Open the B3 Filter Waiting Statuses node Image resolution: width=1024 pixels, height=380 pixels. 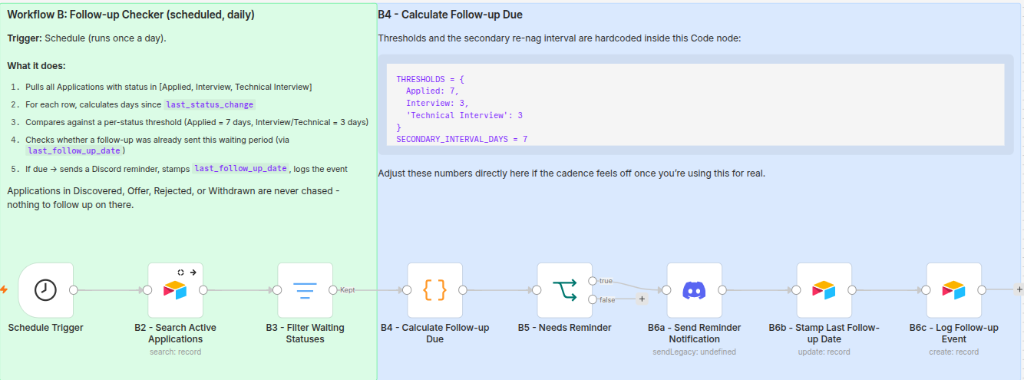click(305, 290)
